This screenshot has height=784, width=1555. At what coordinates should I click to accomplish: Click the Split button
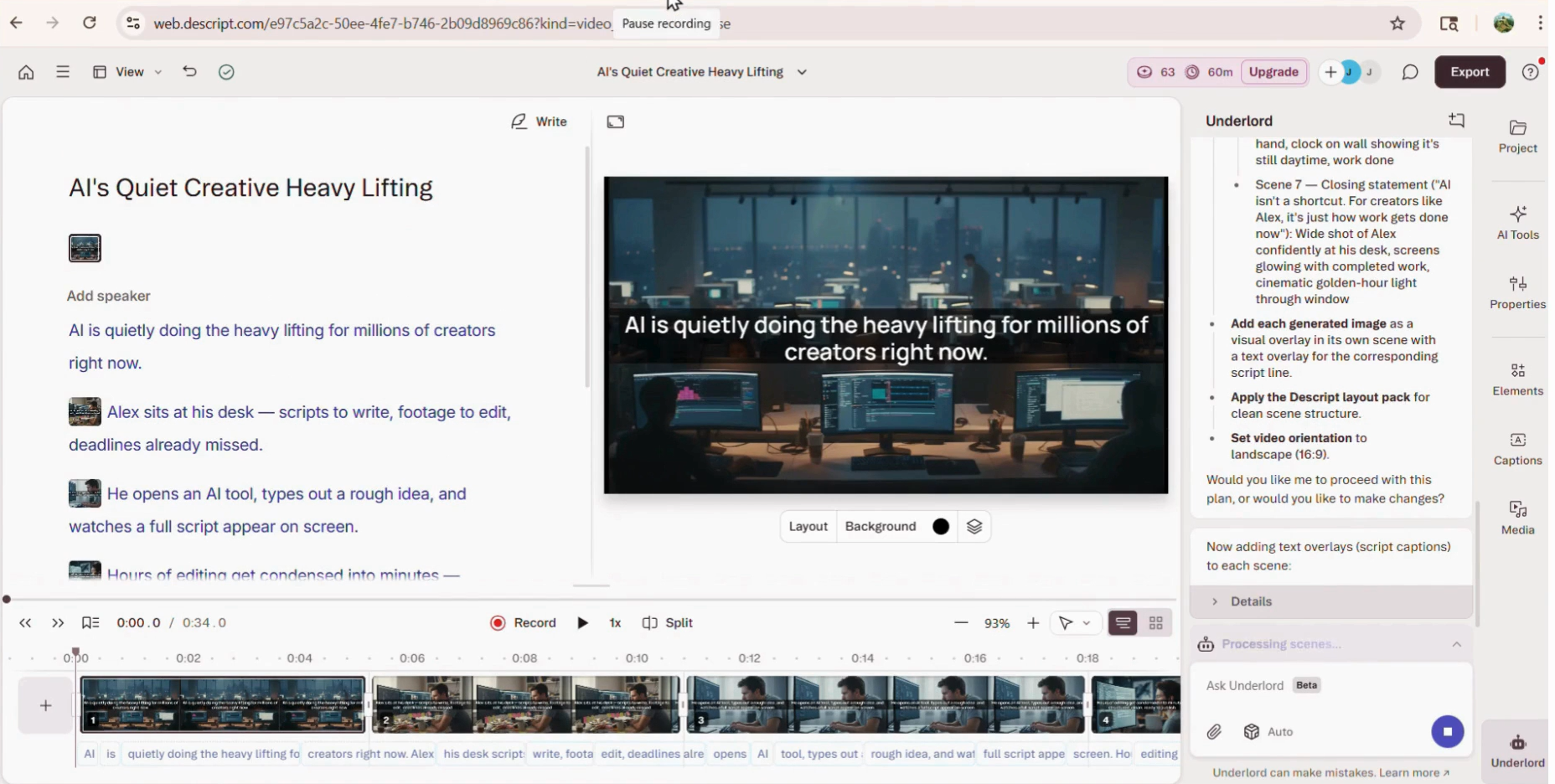(668, 623)
